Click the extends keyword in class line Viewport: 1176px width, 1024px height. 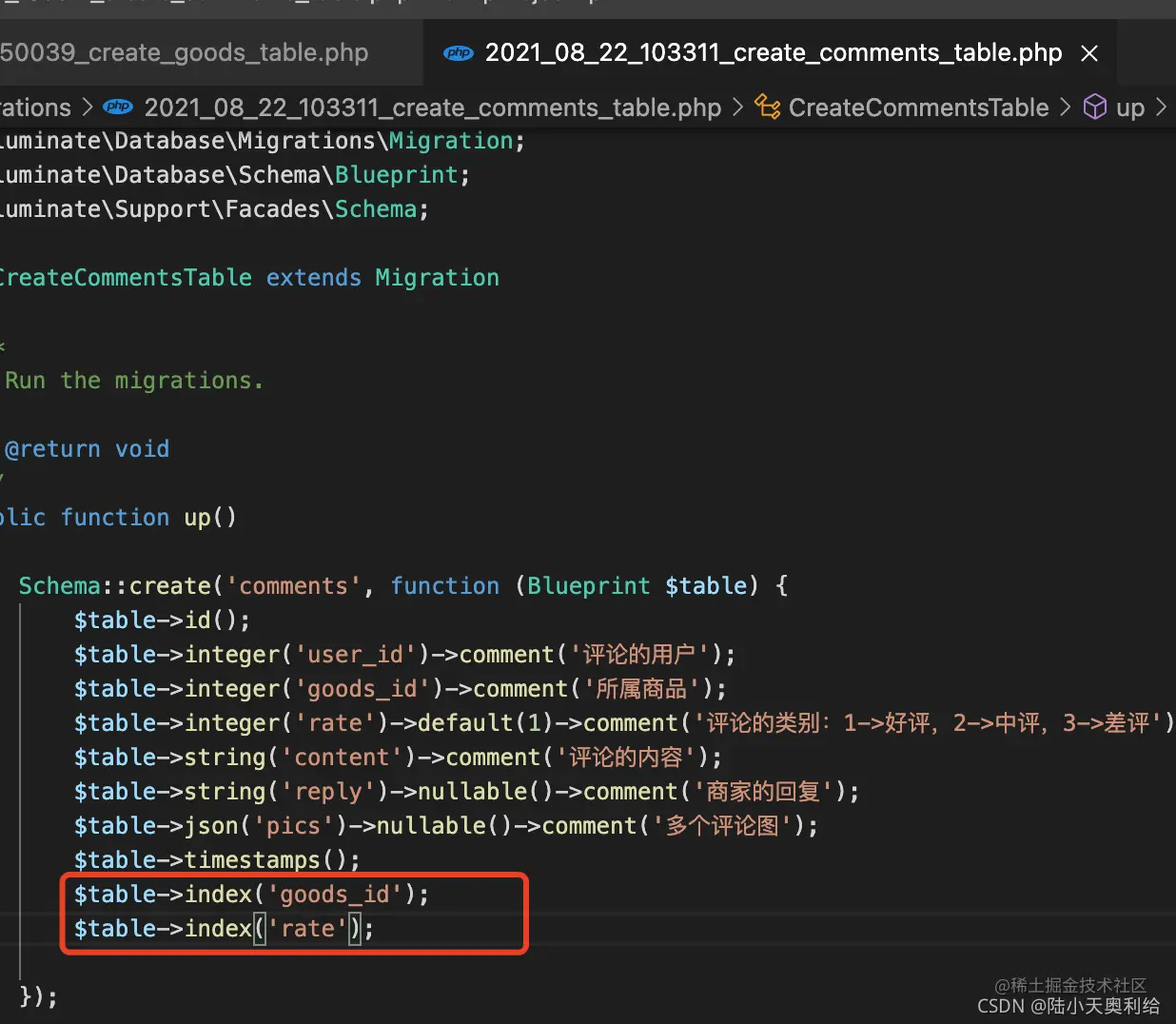point(314,278)
